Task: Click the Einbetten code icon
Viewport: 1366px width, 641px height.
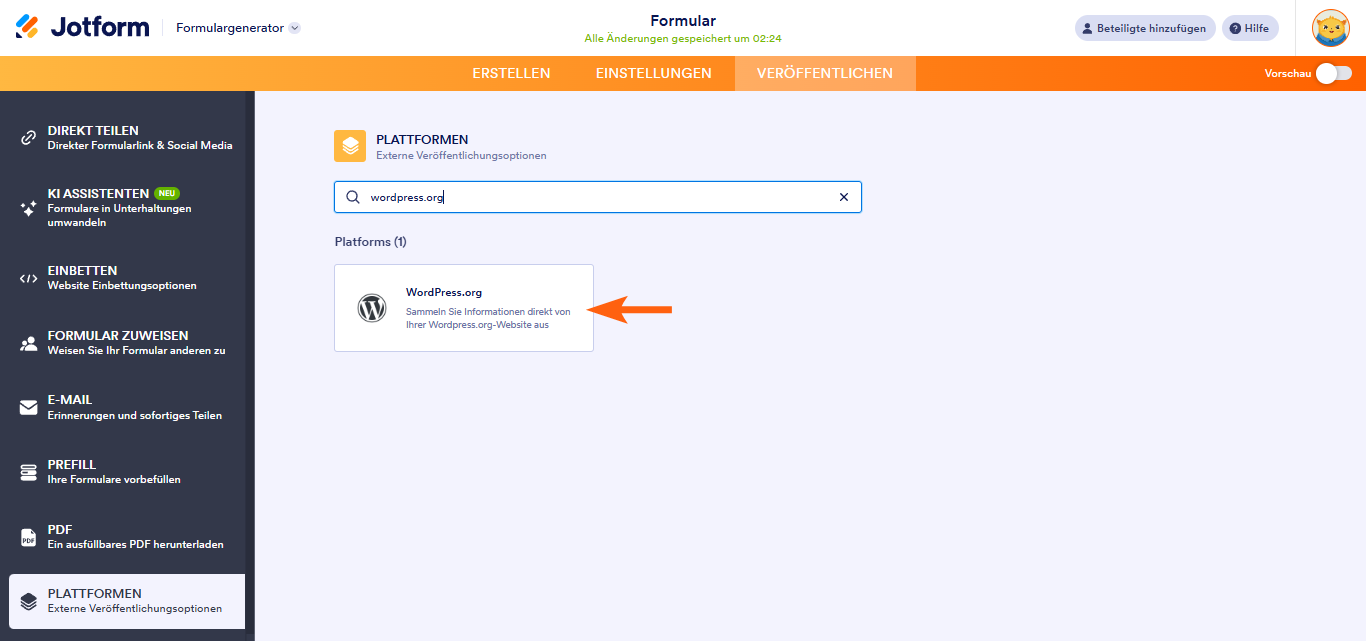Action: tap(29, 278)
